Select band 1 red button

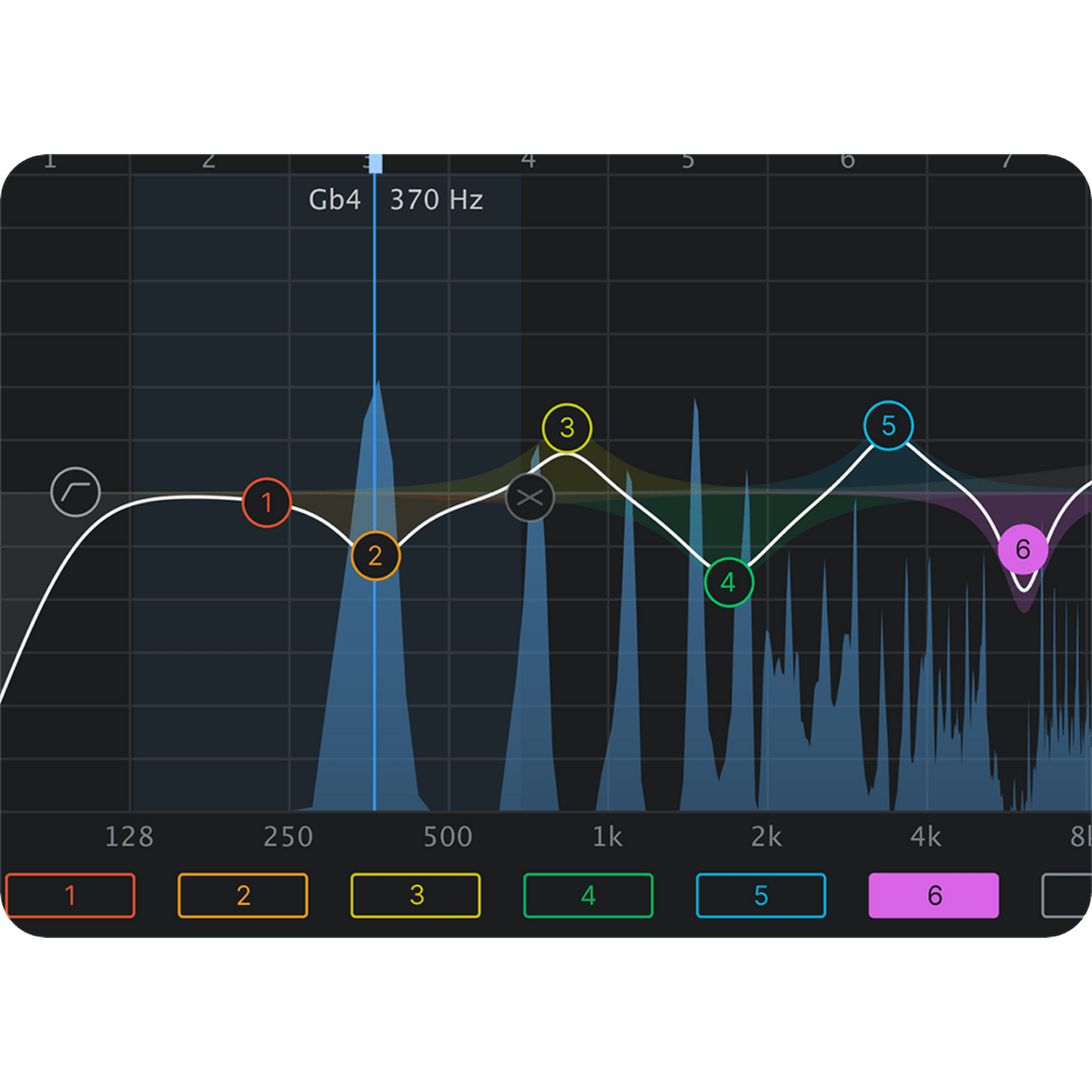click(70, 896)
